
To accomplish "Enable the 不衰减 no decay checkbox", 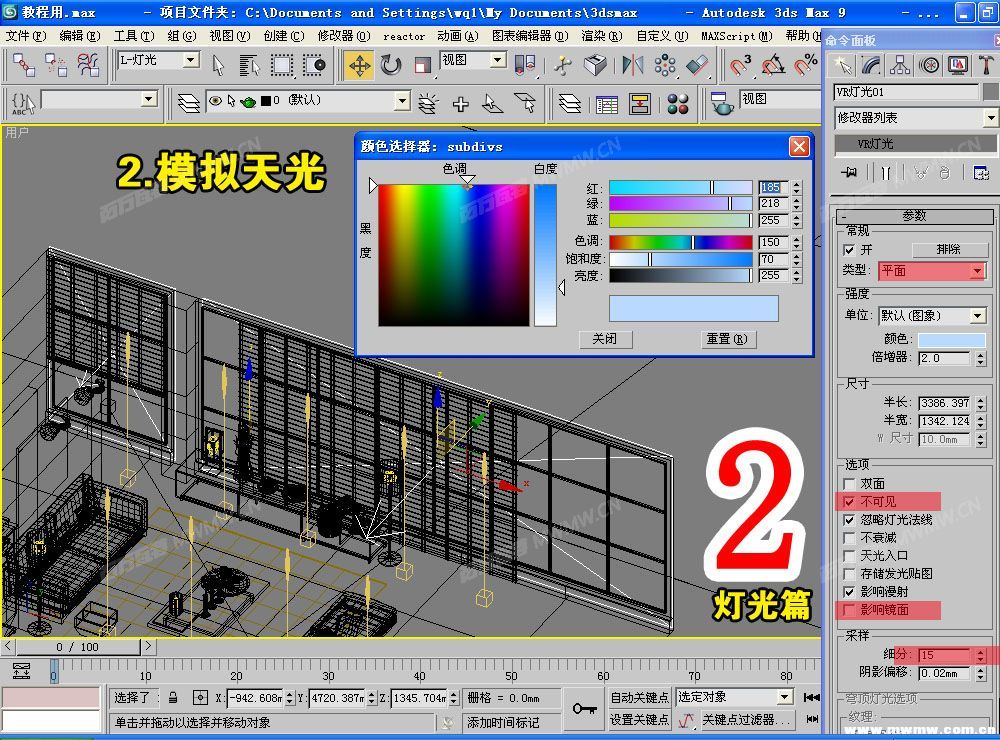I will click(x=849, y=538).
